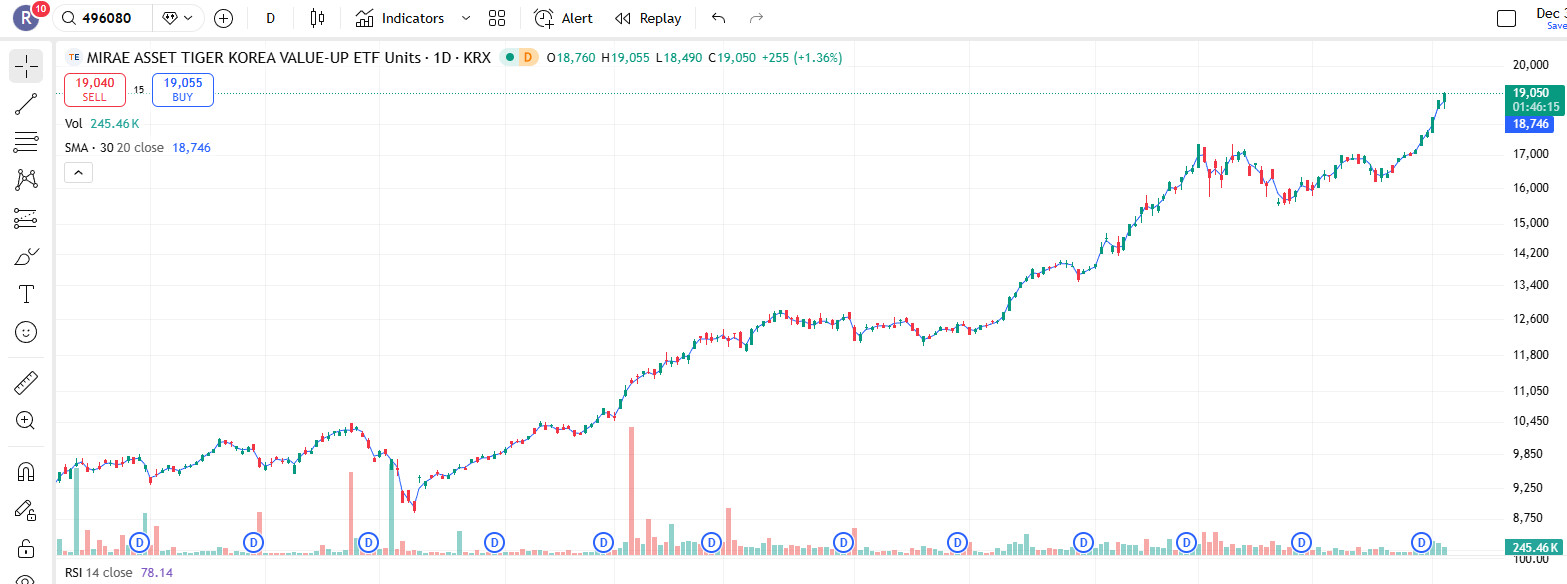Click the symbol search field showing 496080

[x=103, y=18]
